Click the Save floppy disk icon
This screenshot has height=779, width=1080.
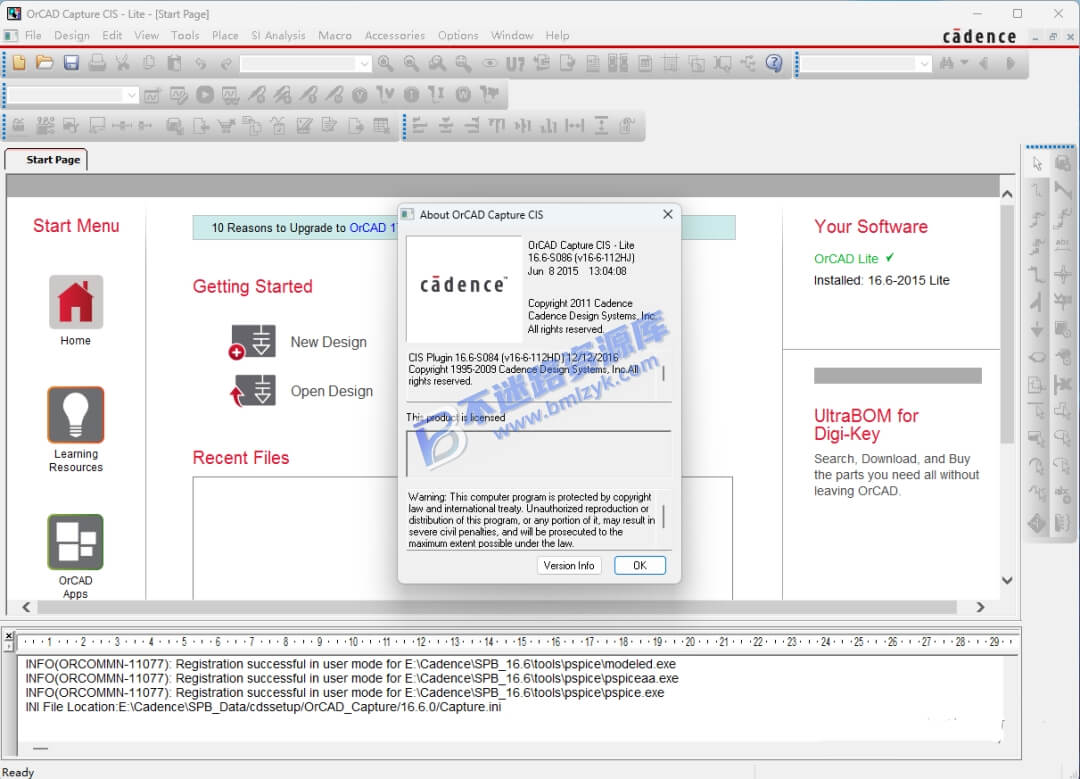coord(71,63)
